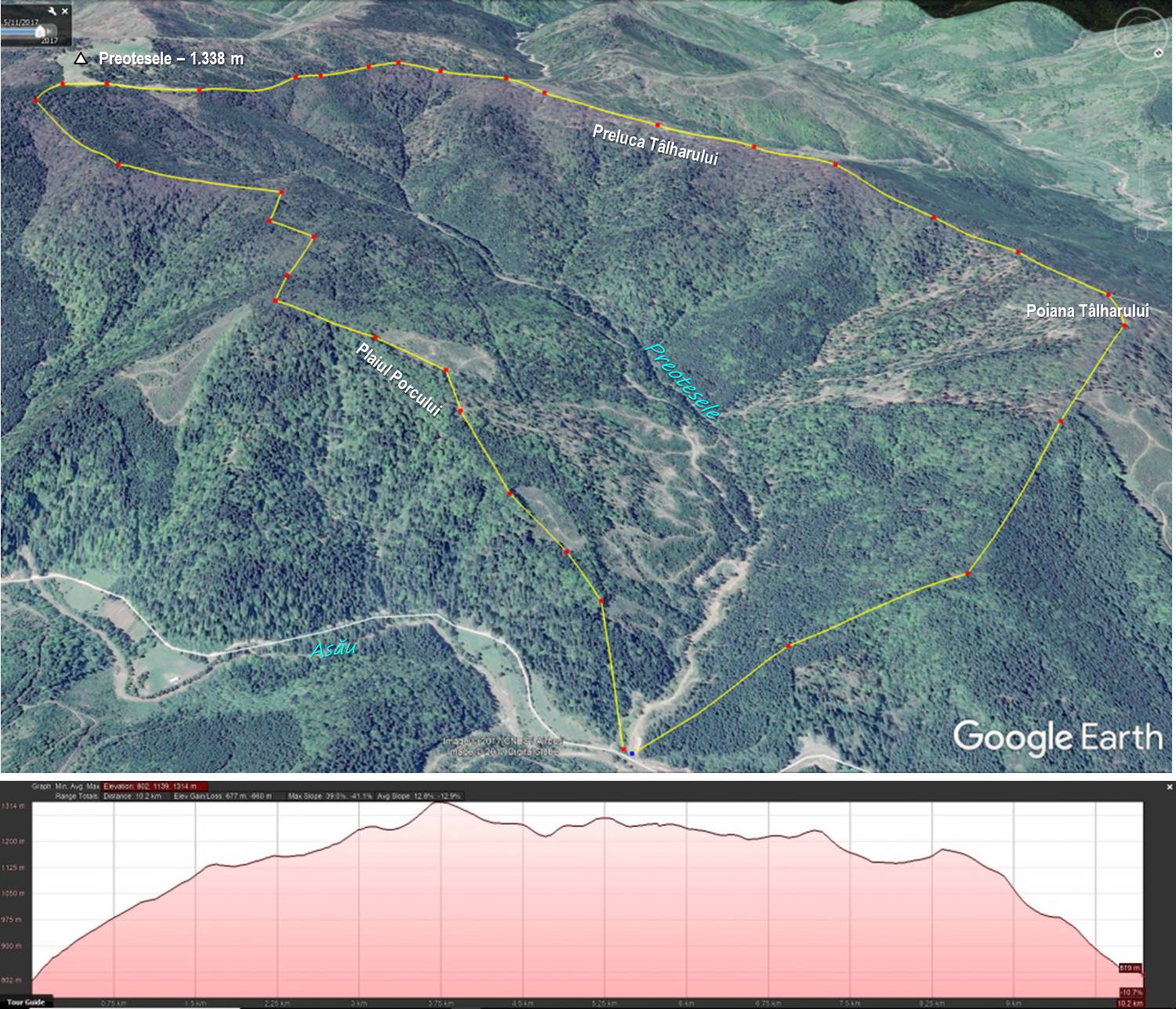Click the elevation profile peak at 3.75 km
The height and width of the screenshot is (1009, 1176).
point(440,804)
